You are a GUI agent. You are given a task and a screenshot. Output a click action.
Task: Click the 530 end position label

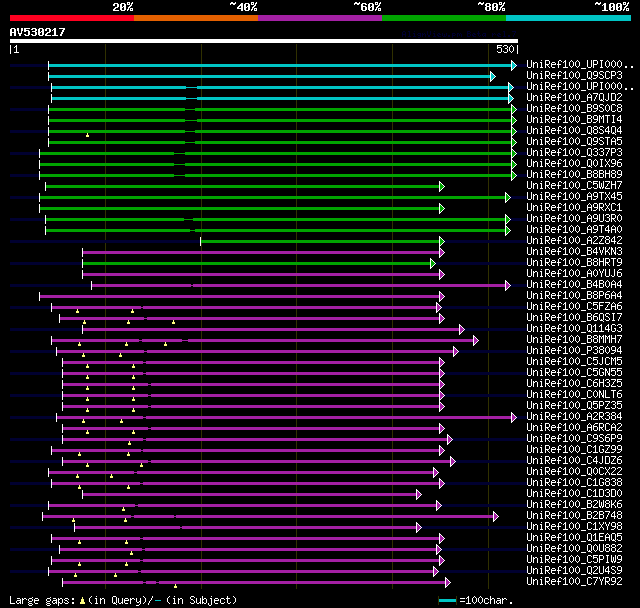(x=505, y=50)
